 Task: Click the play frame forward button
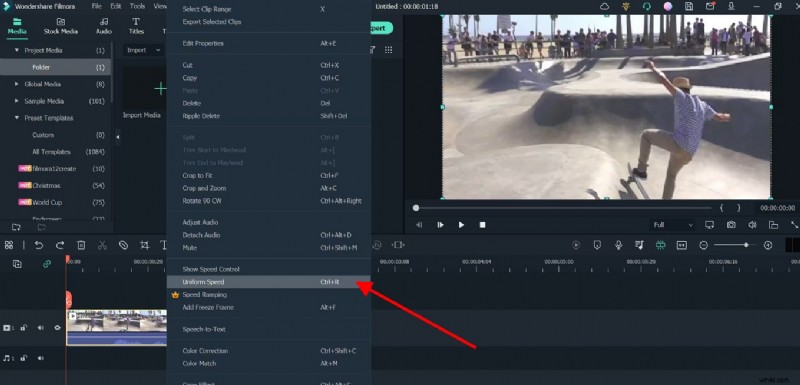[x=440, y=225]
